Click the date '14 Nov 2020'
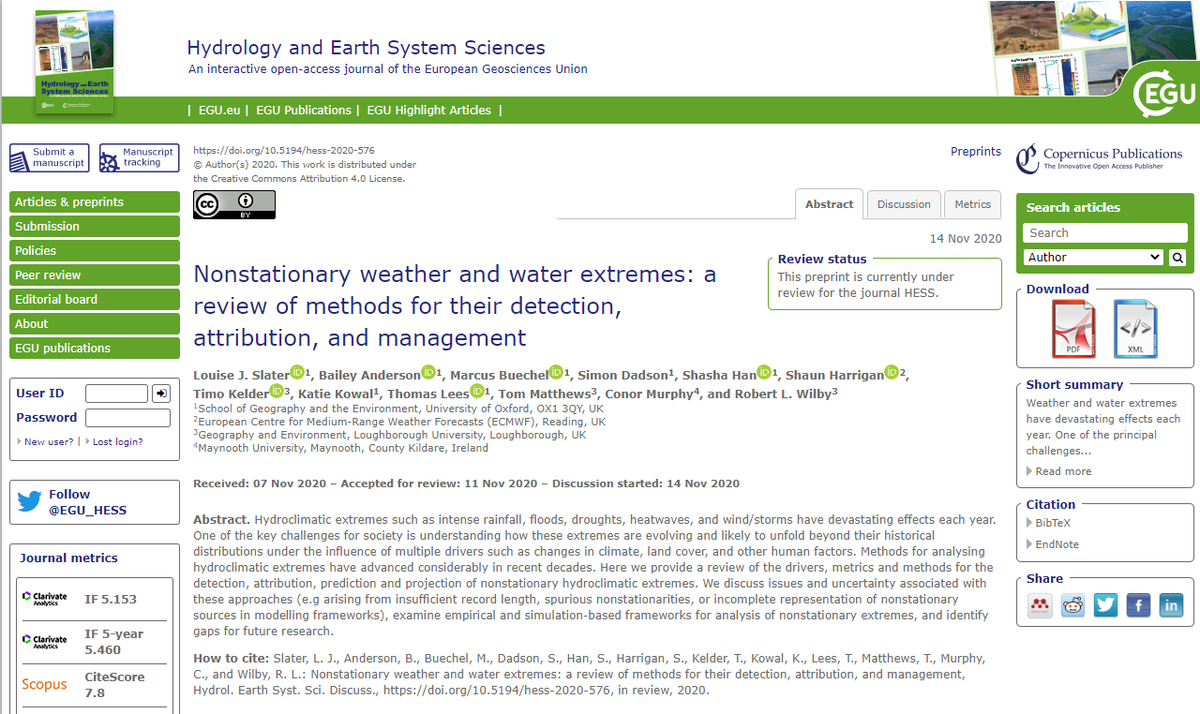1200x714 pixels. pos(965,238)
